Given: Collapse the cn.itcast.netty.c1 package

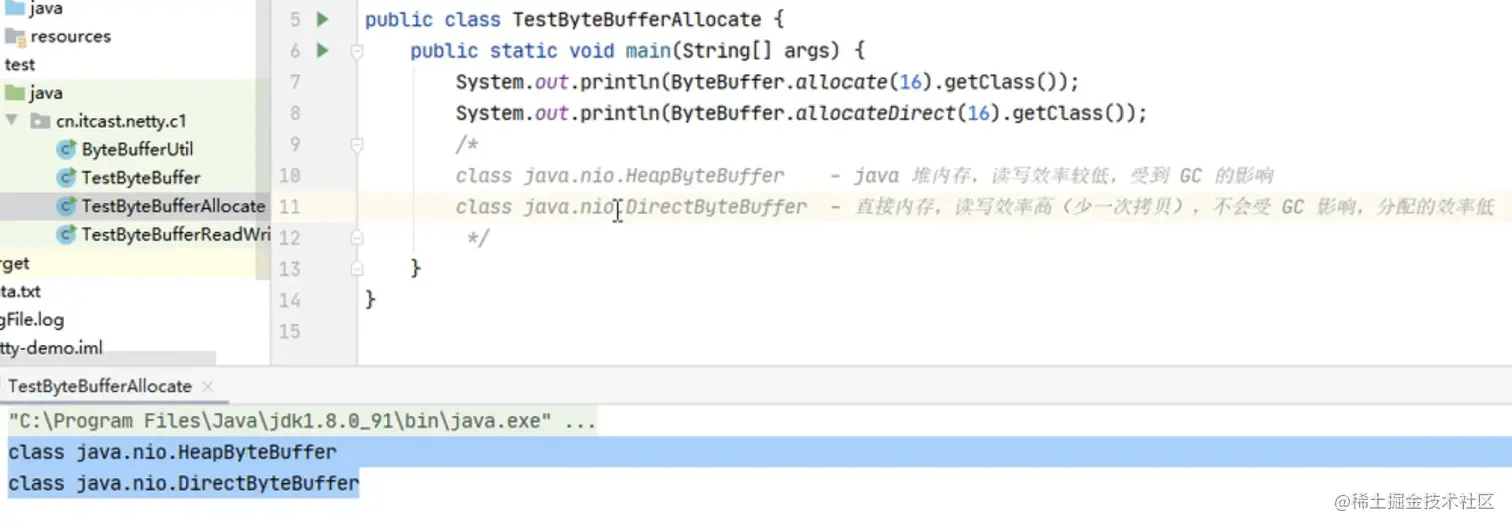Looking at the screenshot, I should (11, 121).
